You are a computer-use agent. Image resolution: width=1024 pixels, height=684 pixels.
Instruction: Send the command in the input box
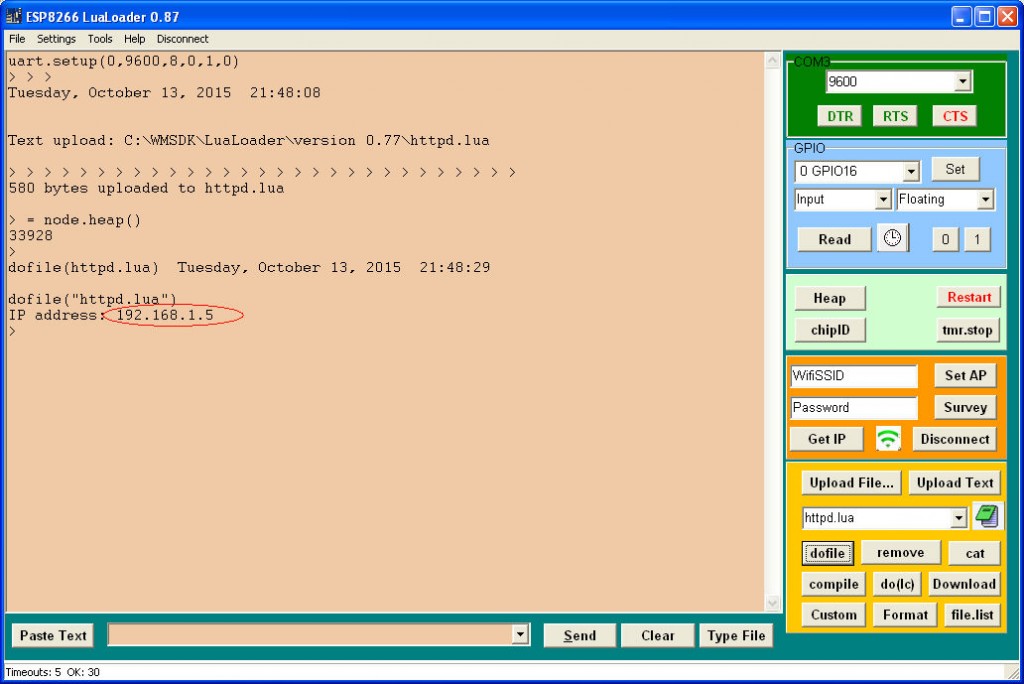tap(579, 634)
